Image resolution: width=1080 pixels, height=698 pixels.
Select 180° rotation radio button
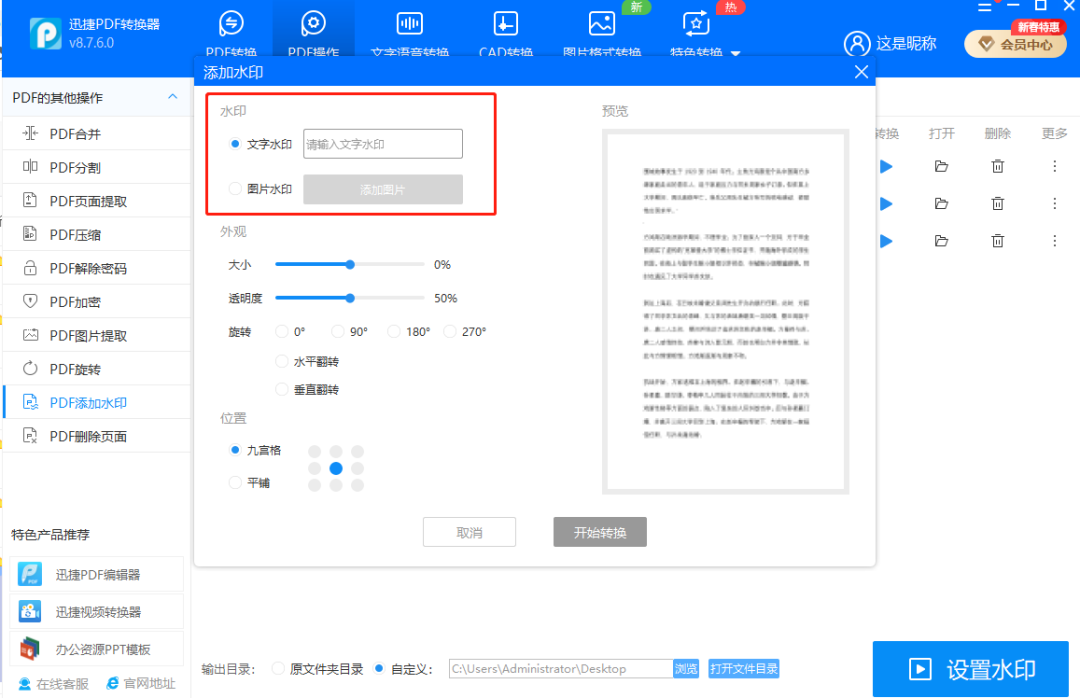click(x=394, y=331)
